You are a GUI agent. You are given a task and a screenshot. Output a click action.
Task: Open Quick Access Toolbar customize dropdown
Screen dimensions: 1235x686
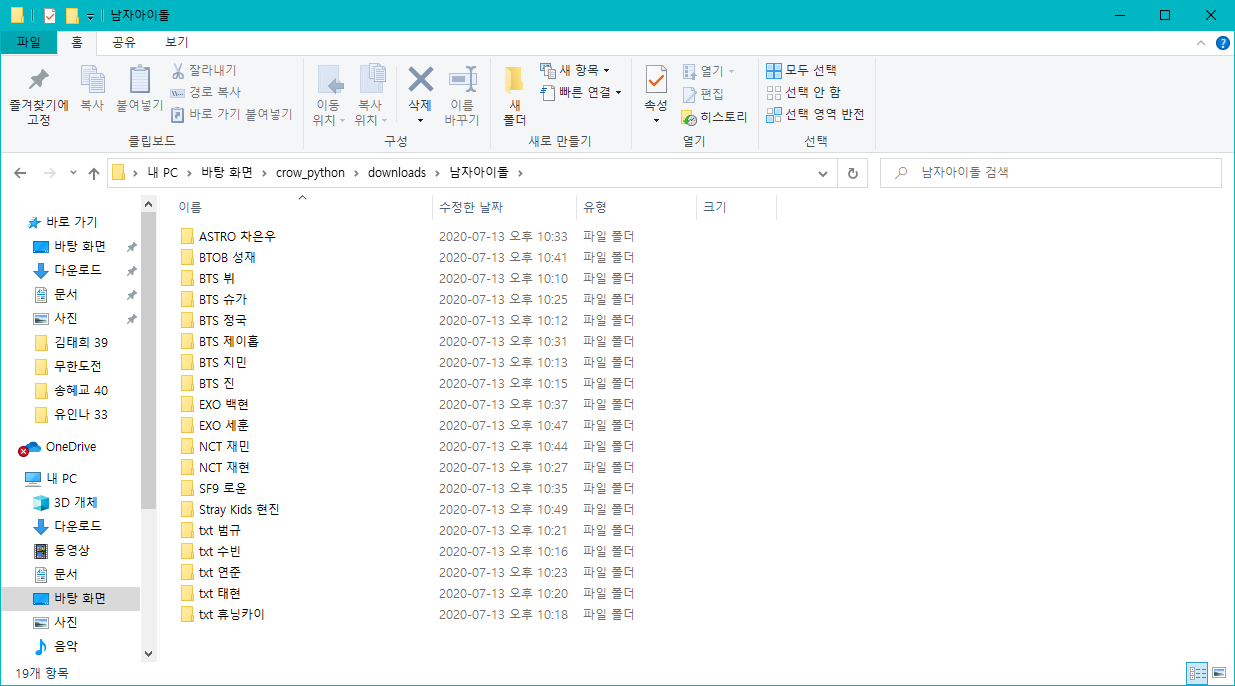pyautogui.click(x=90, y=16)
